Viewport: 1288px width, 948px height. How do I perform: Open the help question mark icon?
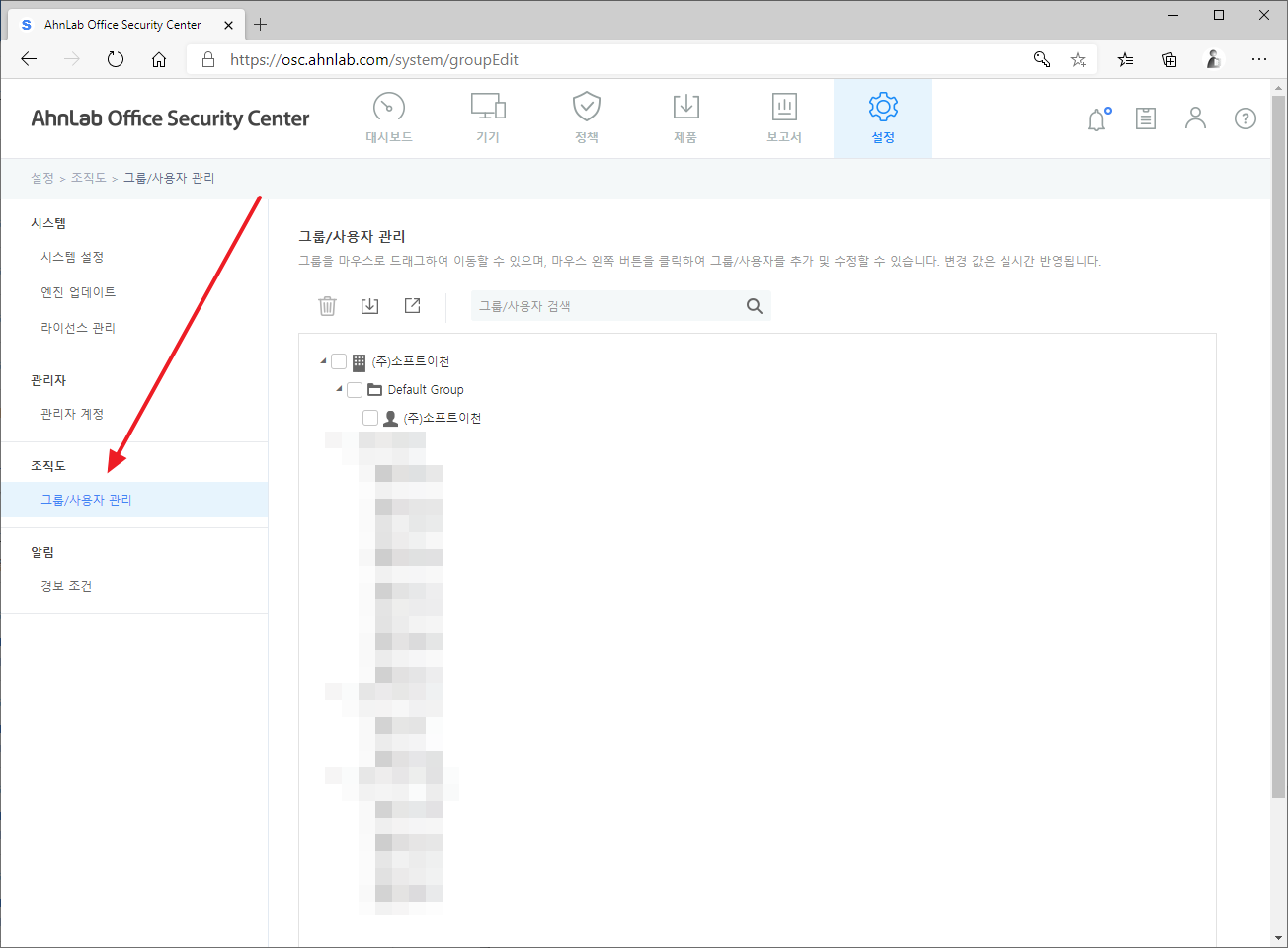coord(1246,118)
